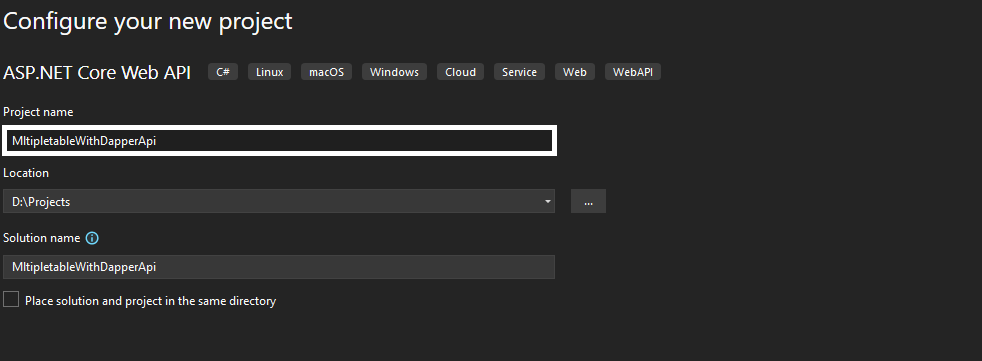Click the Project name label
The width and height of the screenshot is (982, 361).
(x=38, y=112)
